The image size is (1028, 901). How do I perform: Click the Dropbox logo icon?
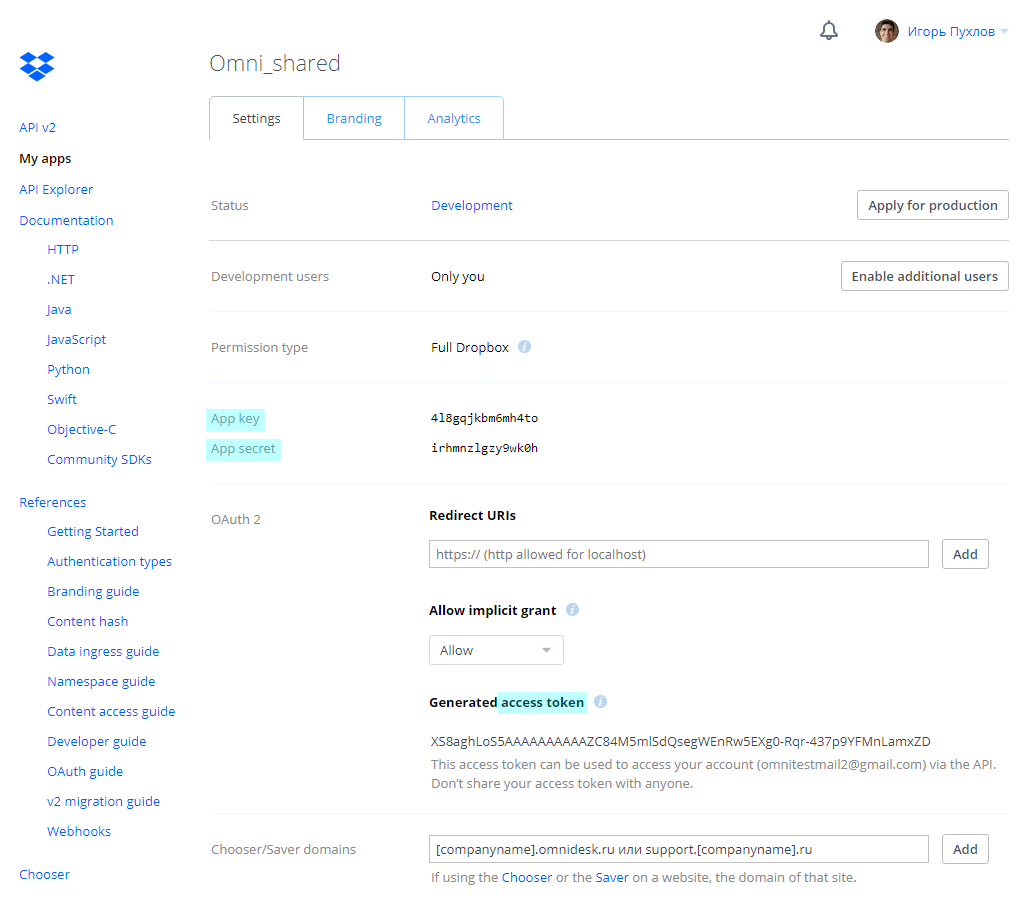[x=37, y=66]
